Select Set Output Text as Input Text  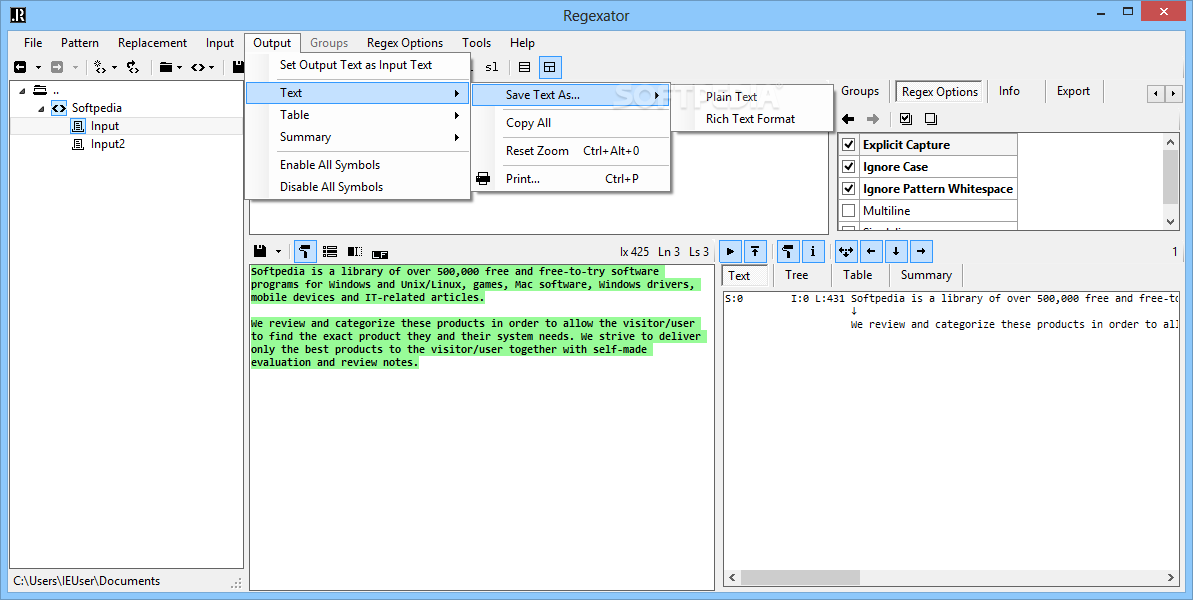pyautogui.click(x=358, y=65)
